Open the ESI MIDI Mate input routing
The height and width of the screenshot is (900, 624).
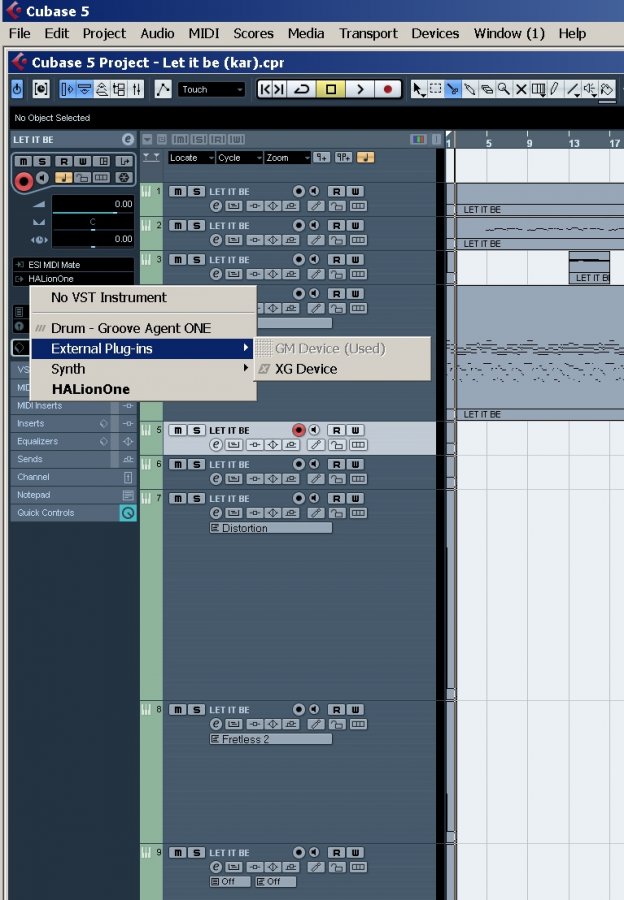[73, 265]
